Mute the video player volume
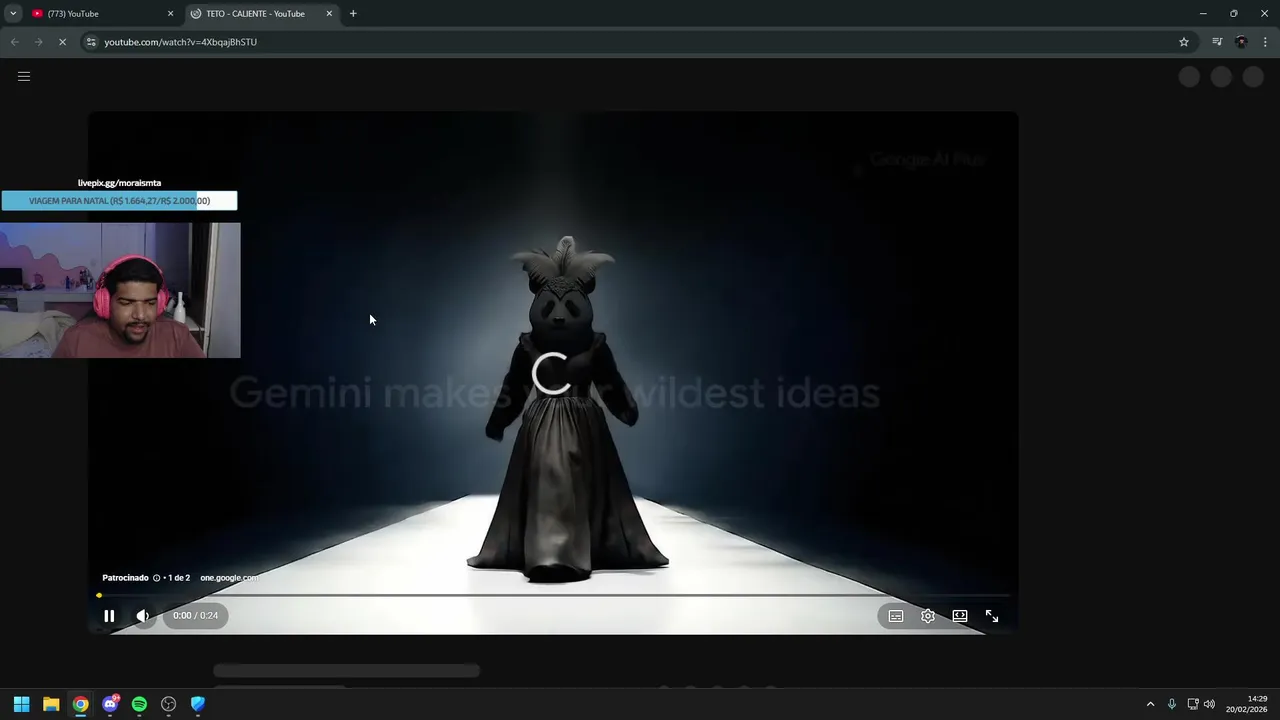This screenshot has height=720, width=1280. (x=143, y=616)
